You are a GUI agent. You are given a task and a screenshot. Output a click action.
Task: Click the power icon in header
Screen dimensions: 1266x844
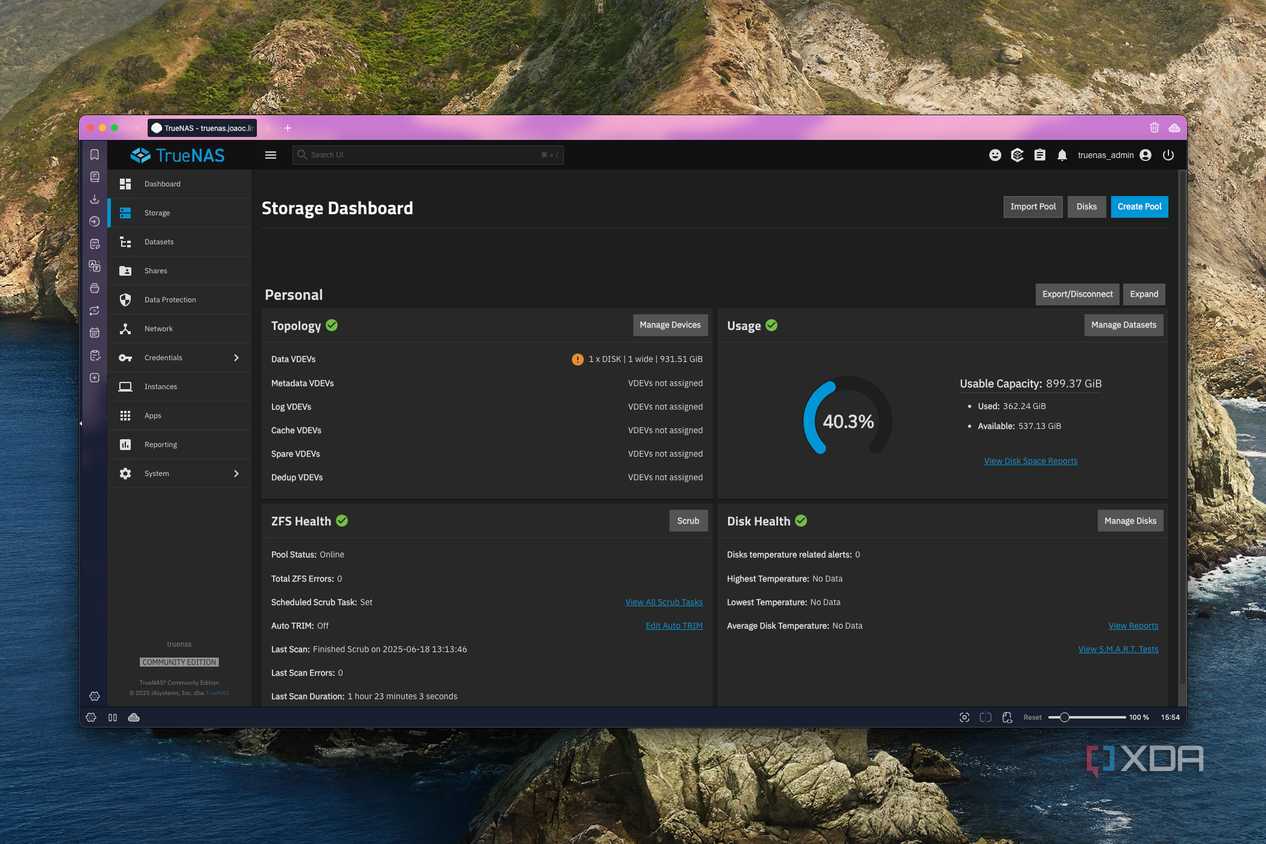click(x=1168, y=155)
